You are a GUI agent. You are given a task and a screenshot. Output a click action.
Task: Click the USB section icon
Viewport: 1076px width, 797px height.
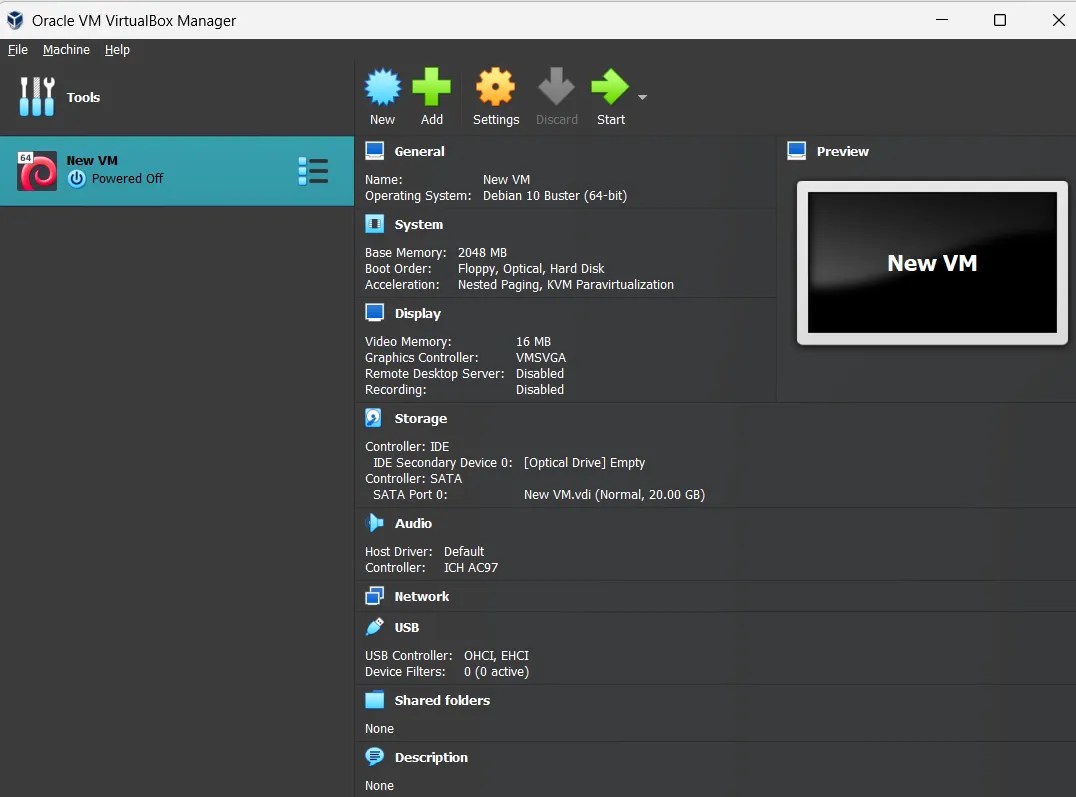pyautogui.click(x=376, y=627)
